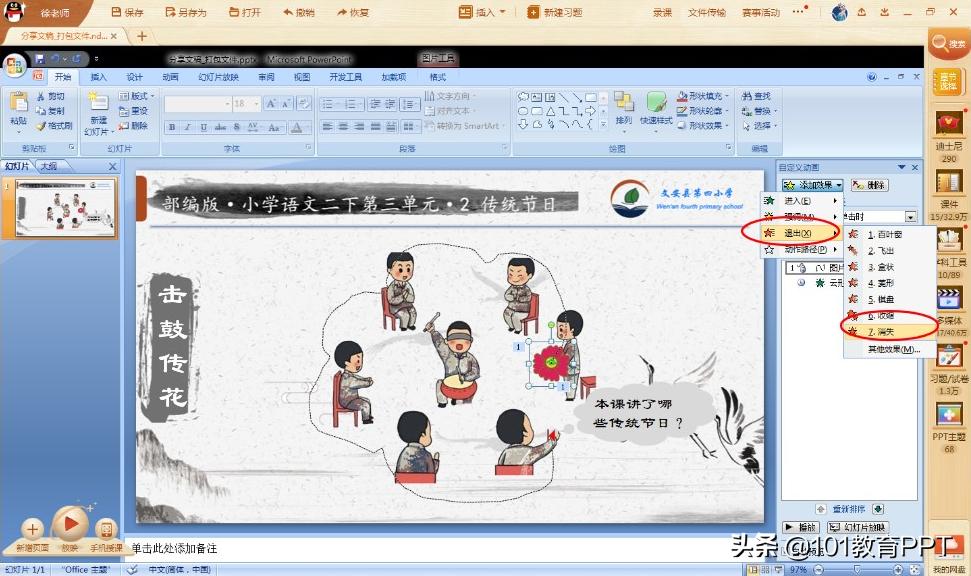Select exit effect 7. 消失
The width and height of the screenshot is (971, 576).
pos(890,332)
